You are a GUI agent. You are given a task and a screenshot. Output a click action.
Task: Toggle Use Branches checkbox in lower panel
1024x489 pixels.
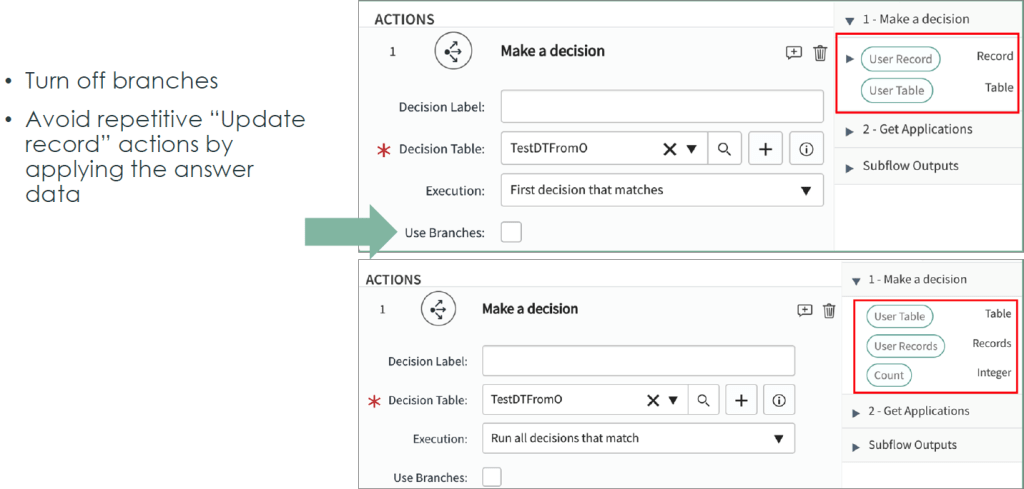[492, 476]
